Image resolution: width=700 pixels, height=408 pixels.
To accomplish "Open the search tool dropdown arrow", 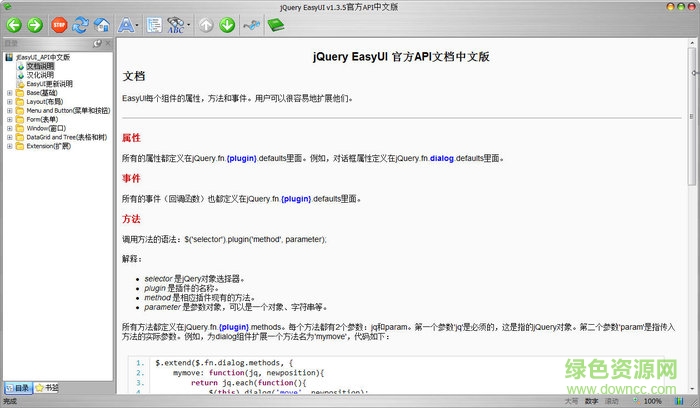I will click(188, 25).
